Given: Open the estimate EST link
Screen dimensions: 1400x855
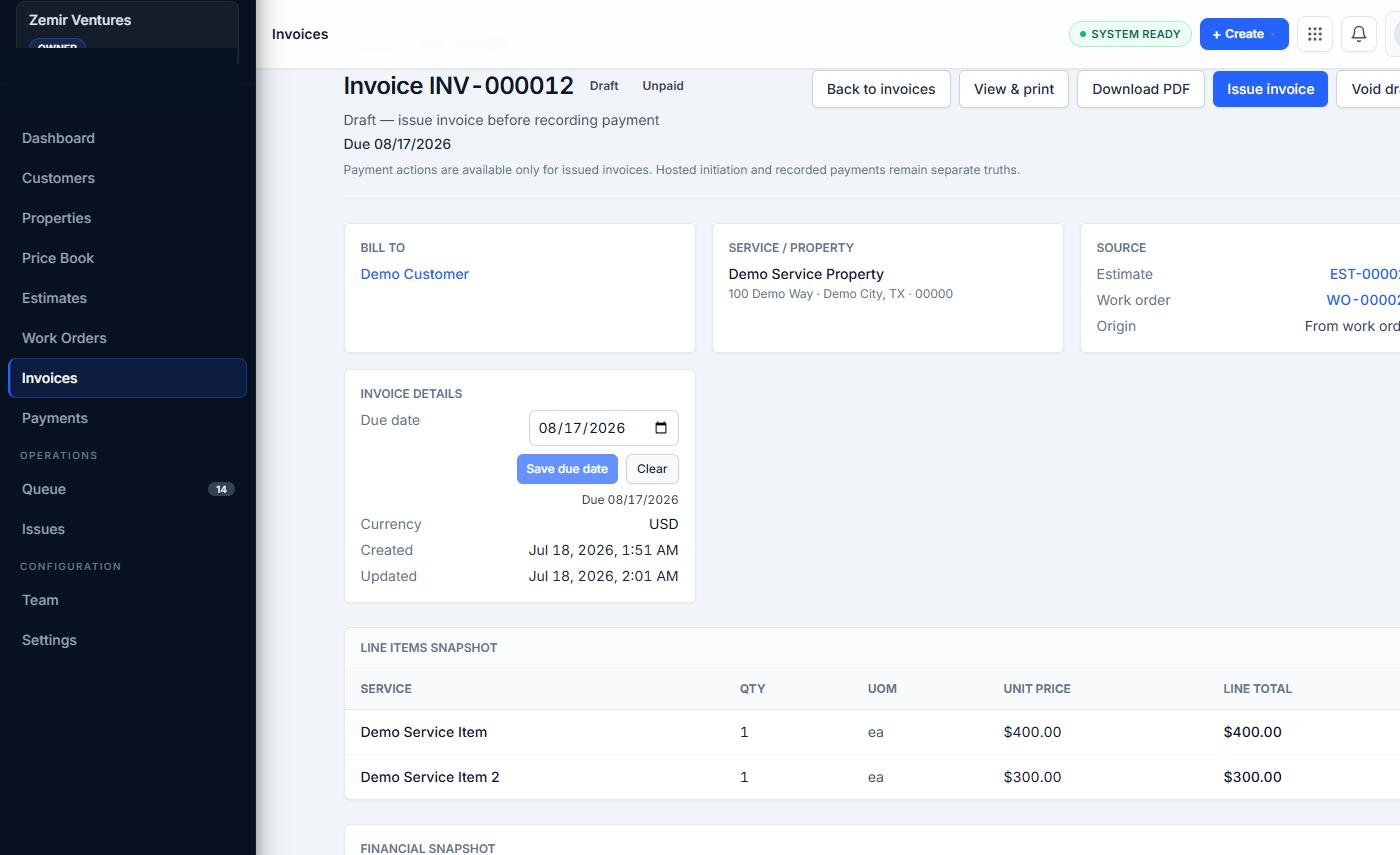Looking at the screenshot, I should (1364, 274).
